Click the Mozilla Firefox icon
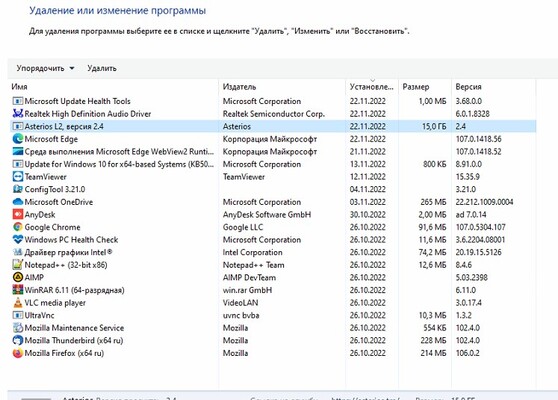Screen dimensions: 558x400 [x=17, y=353]
